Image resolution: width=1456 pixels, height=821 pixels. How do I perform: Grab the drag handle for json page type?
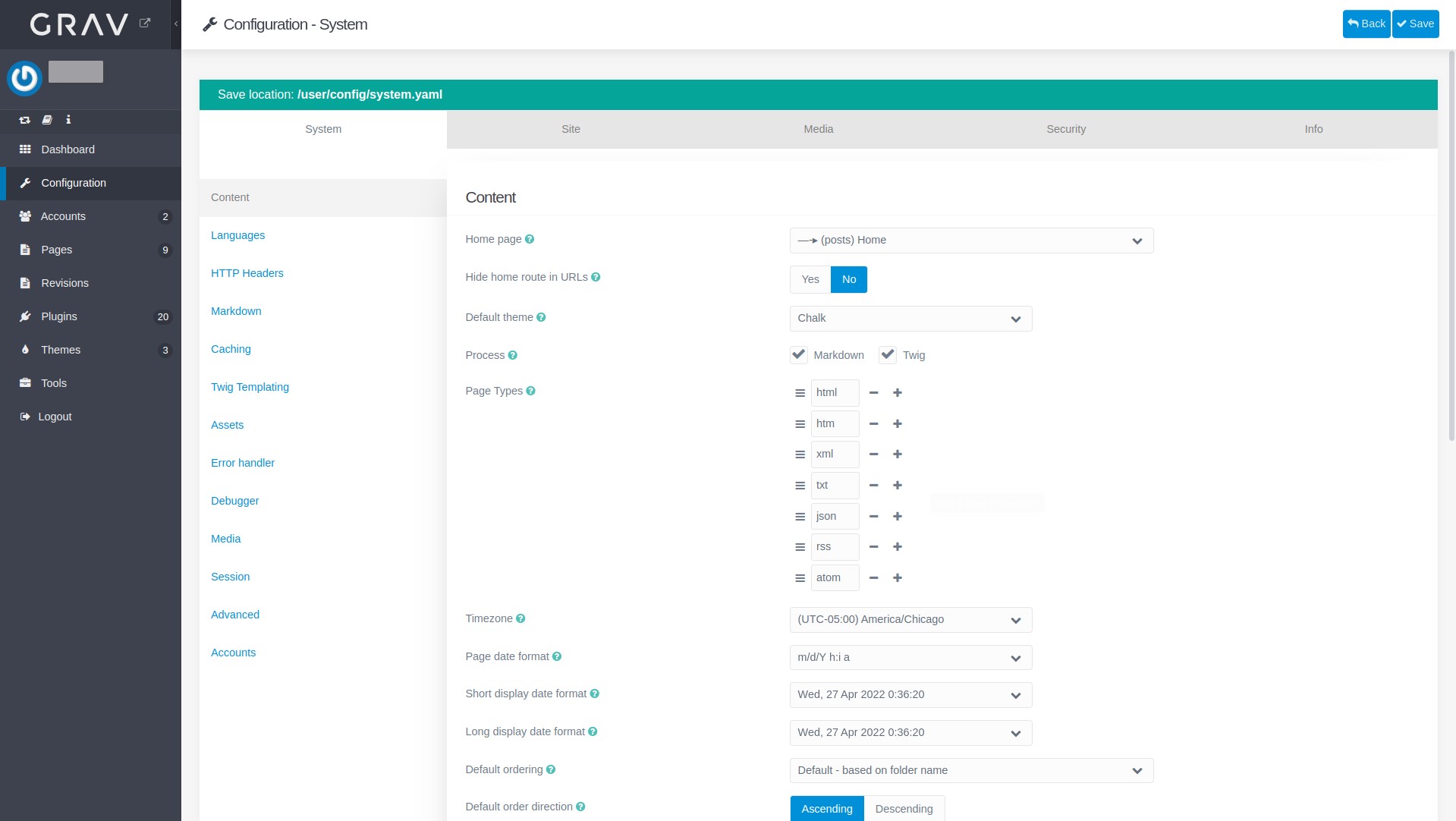[x=800, y=517]
